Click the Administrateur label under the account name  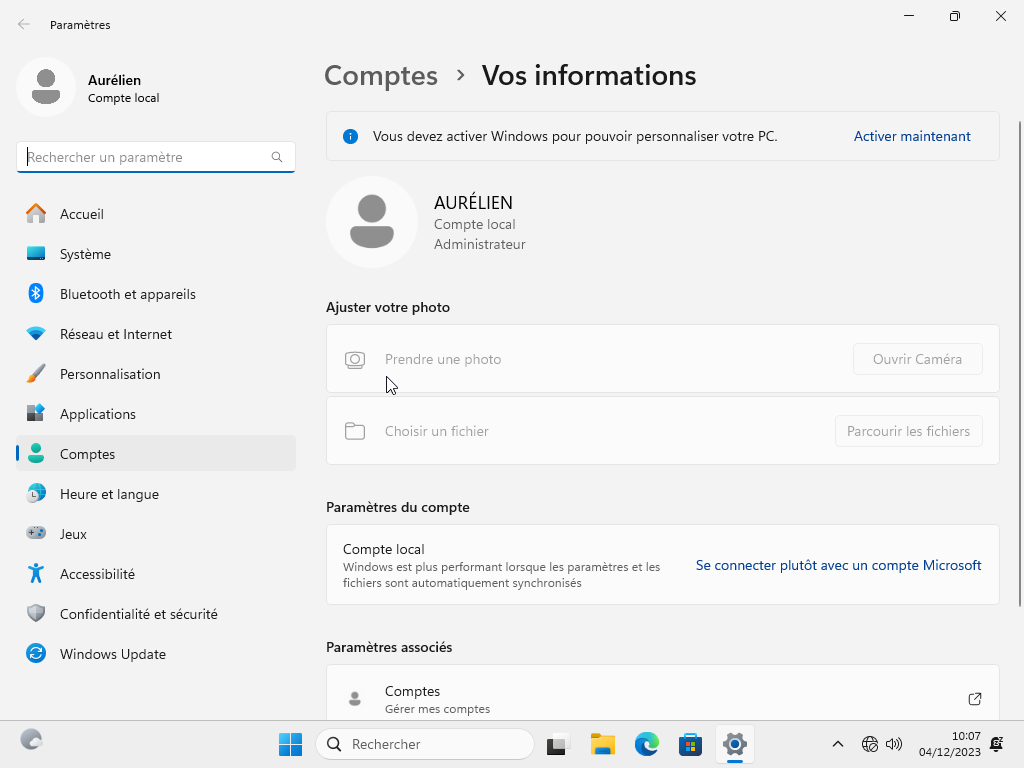(x=479, y=244)
